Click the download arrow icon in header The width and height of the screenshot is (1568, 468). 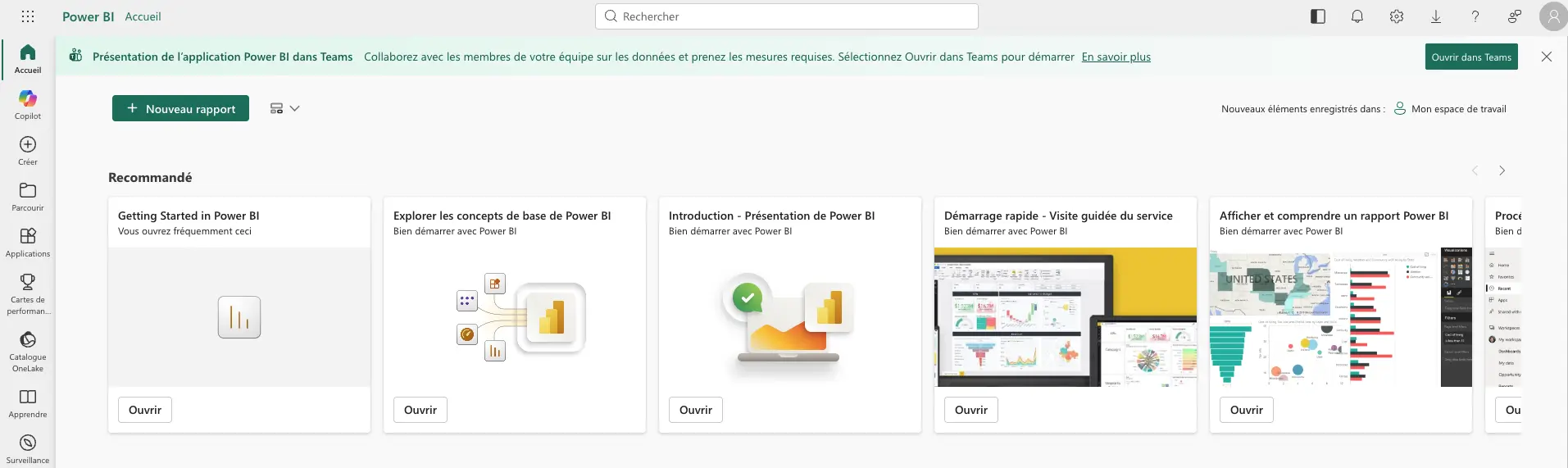[1436, 16]
